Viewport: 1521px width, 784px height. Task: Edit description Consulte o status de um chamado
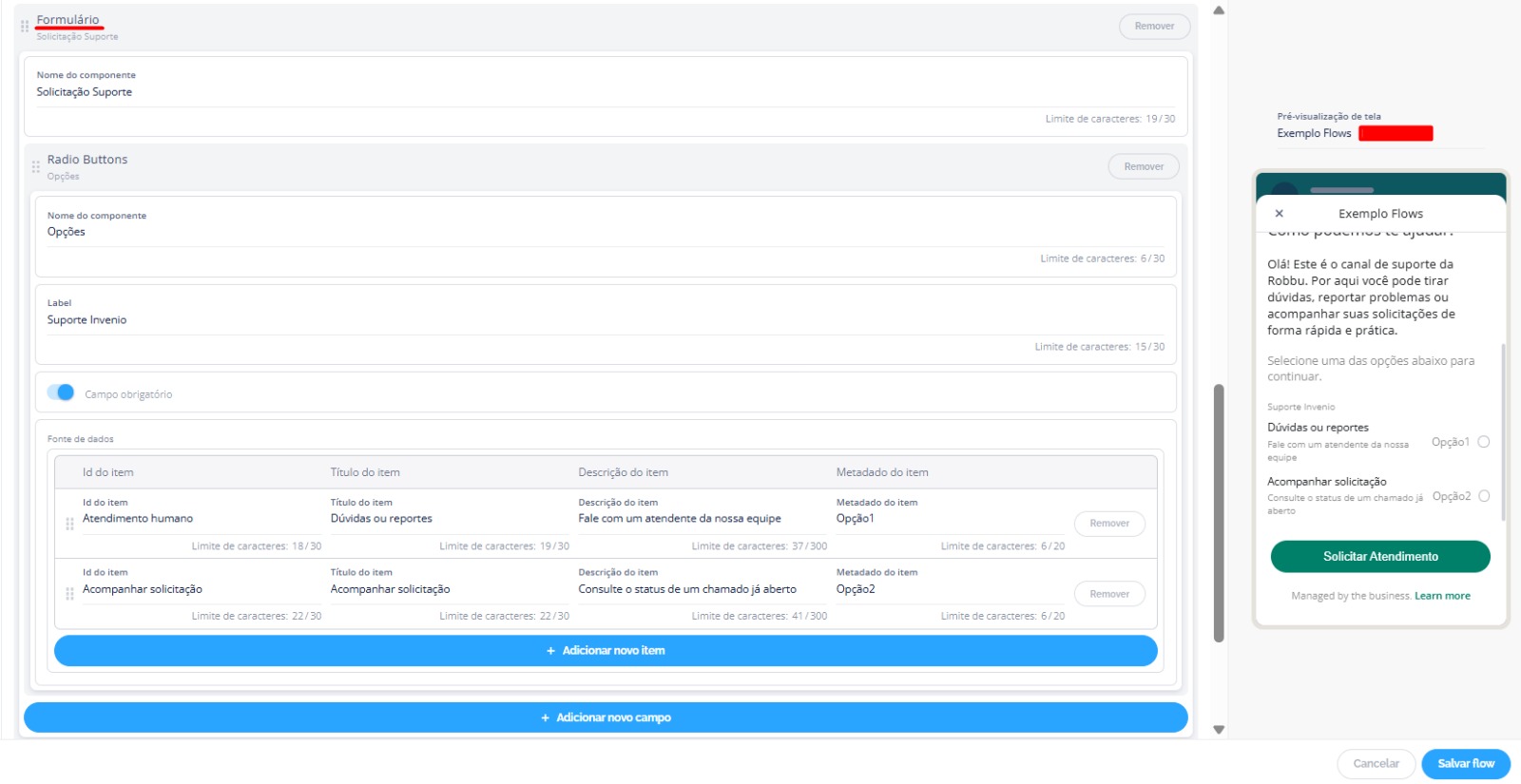[x=703, y=589]
